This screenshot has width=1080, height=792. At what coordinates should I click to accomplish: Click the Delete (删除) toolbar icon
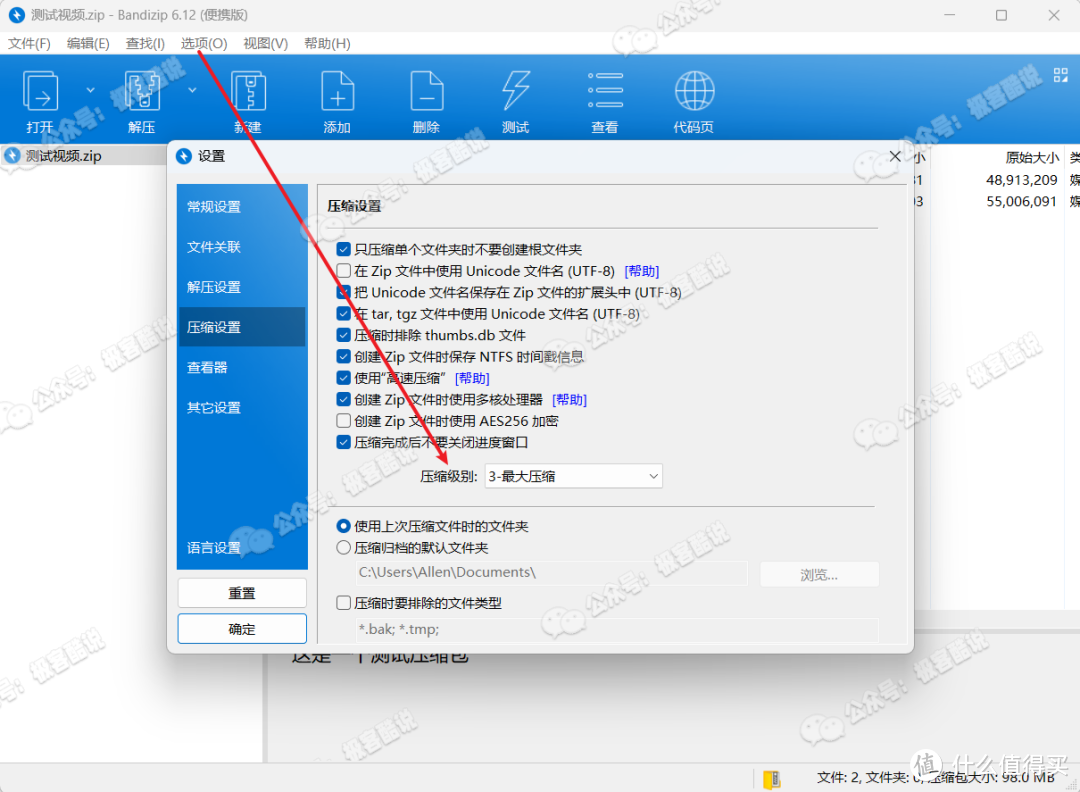tap(427, 91)
